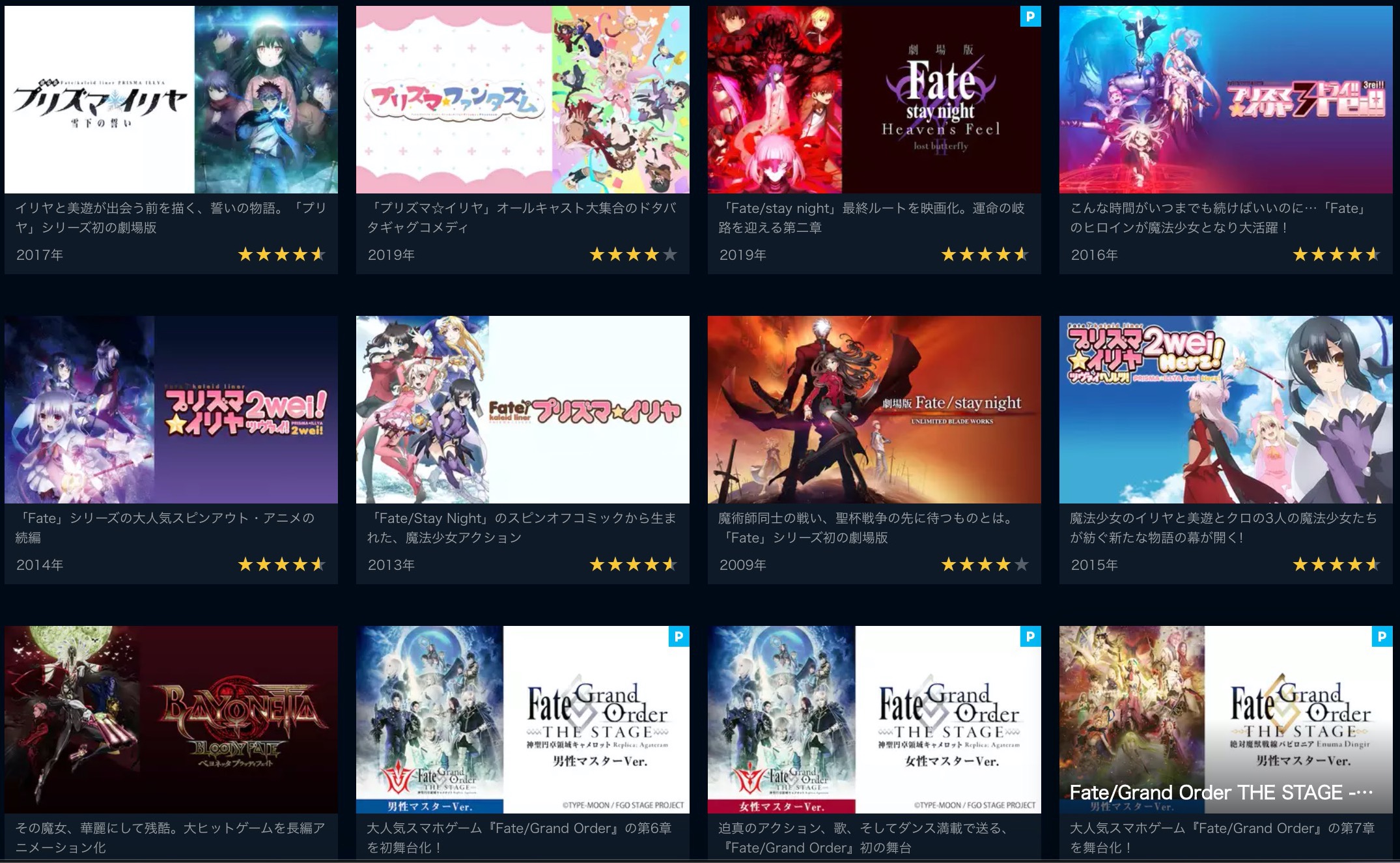Open Prisma Illya 2wei purple thumbnail
The image size is (1400, 863).
(171, 410)
